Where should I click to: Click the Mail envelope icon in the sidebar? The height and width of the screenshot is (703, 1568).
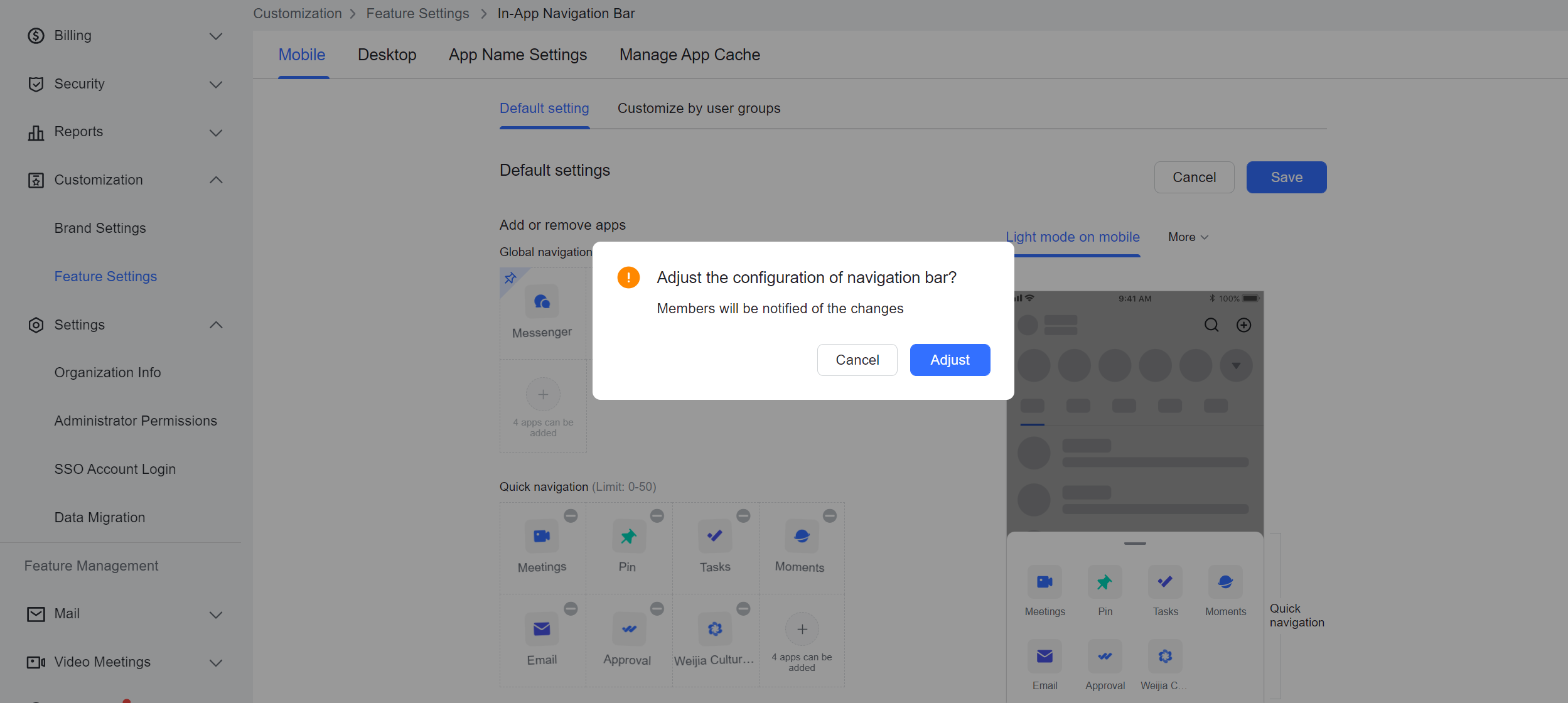pos(36,614)
